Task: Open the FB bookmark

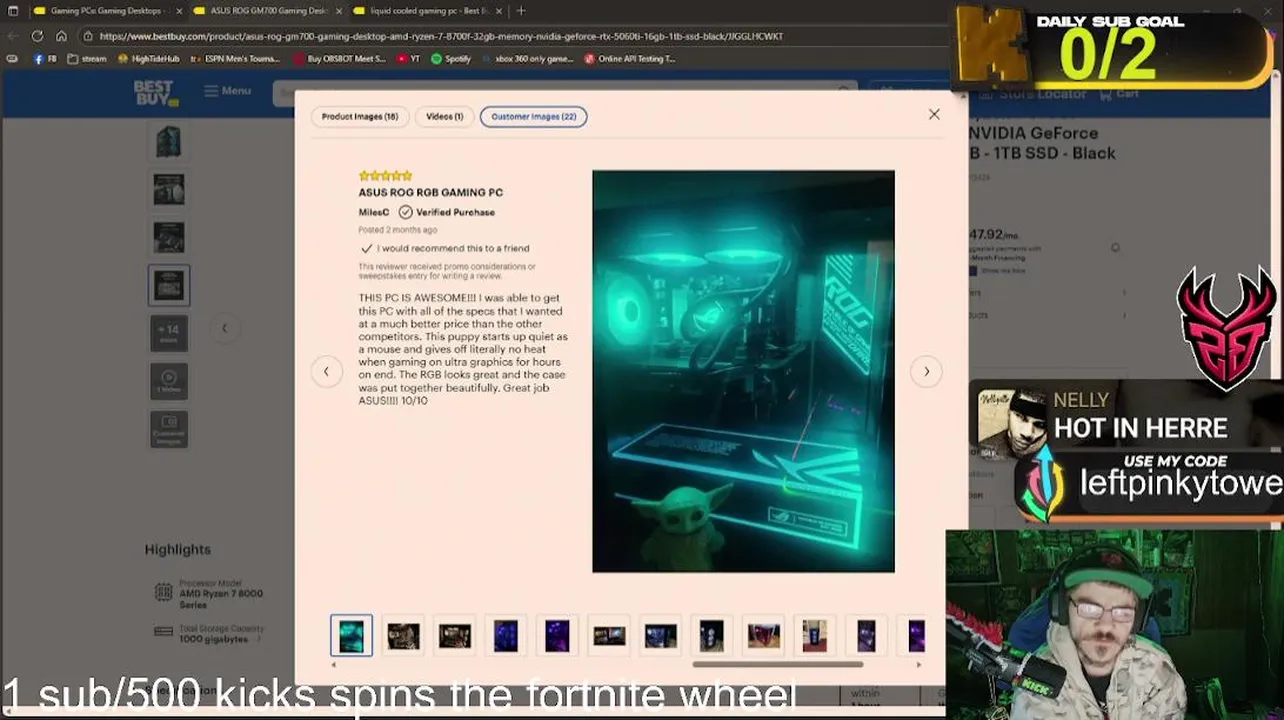Action: 45,59
